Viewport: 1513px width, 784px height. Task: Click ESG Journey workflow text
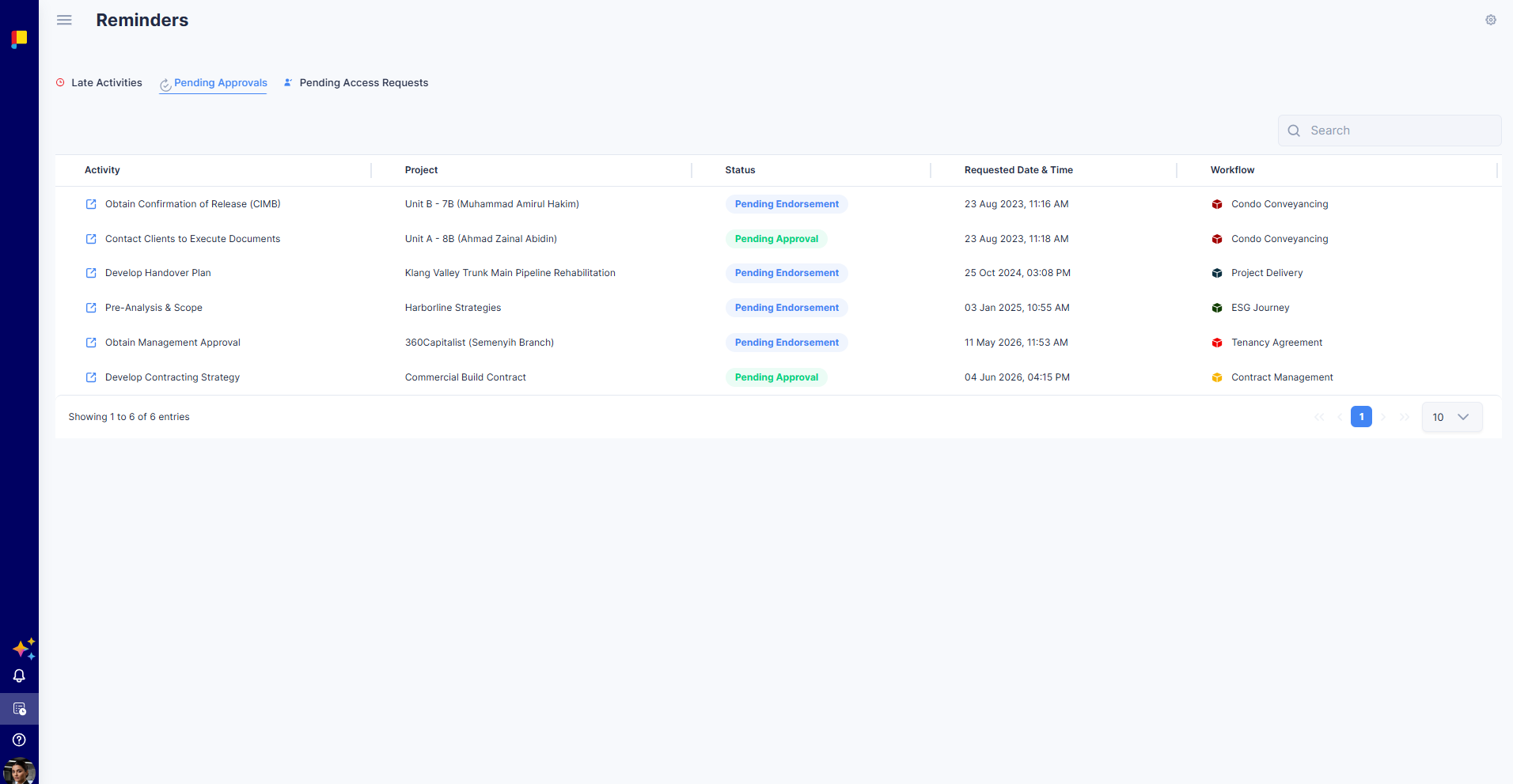[x=1261, y=308]
